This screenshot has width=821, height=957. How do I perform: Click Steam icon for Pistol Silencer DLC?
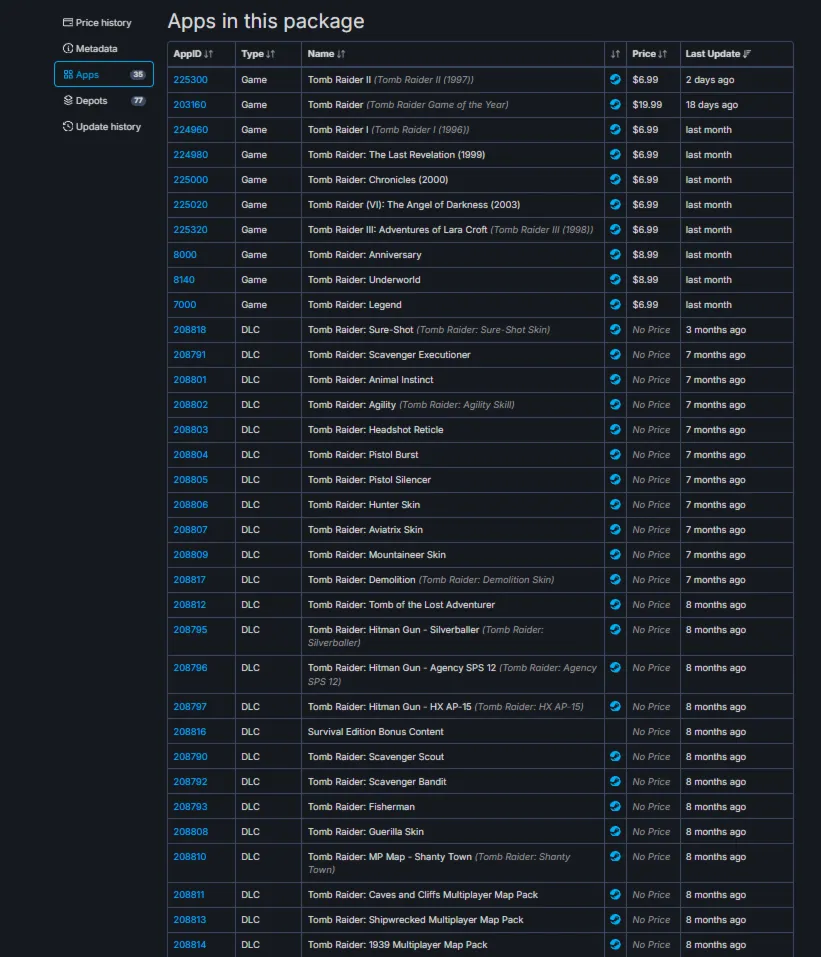[615, 480]
